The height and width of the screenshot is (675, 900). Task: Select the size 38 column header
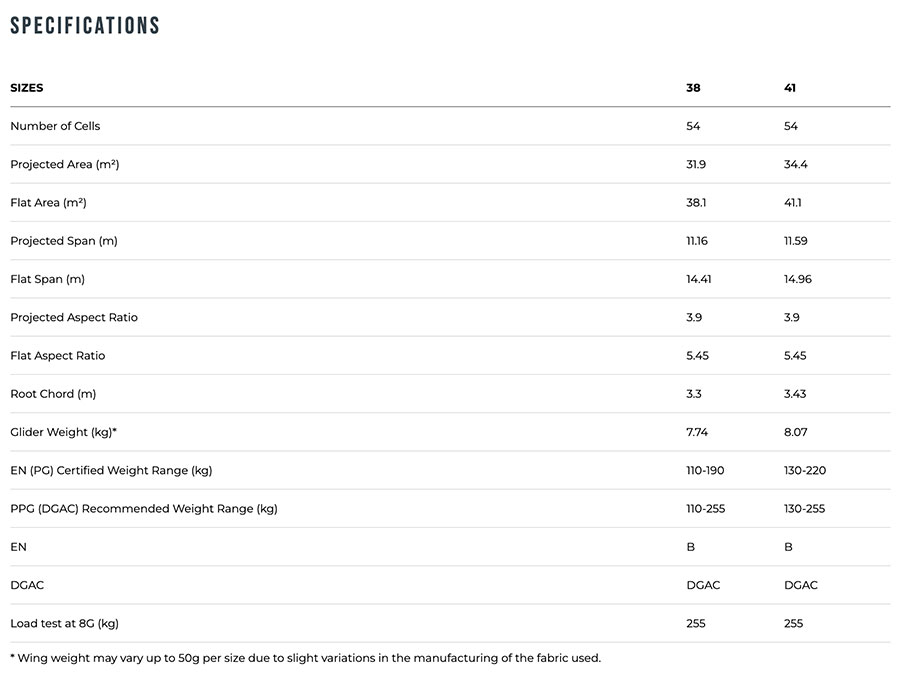click(x=693, y=88)
